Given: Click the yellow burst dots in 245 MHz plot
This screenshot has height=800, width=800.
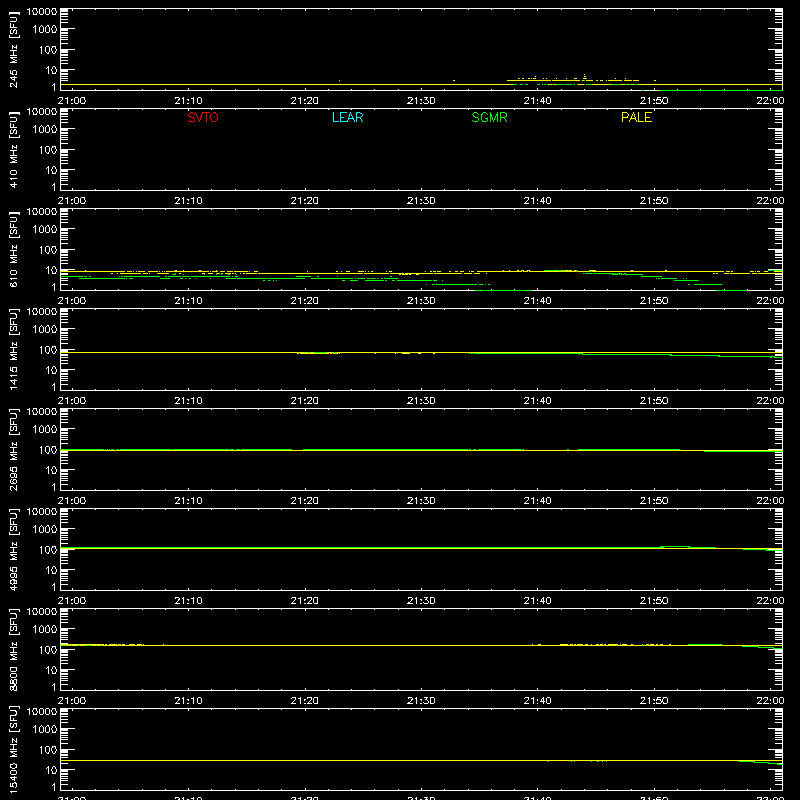Looking at the screenshot, I should point(574,79).
